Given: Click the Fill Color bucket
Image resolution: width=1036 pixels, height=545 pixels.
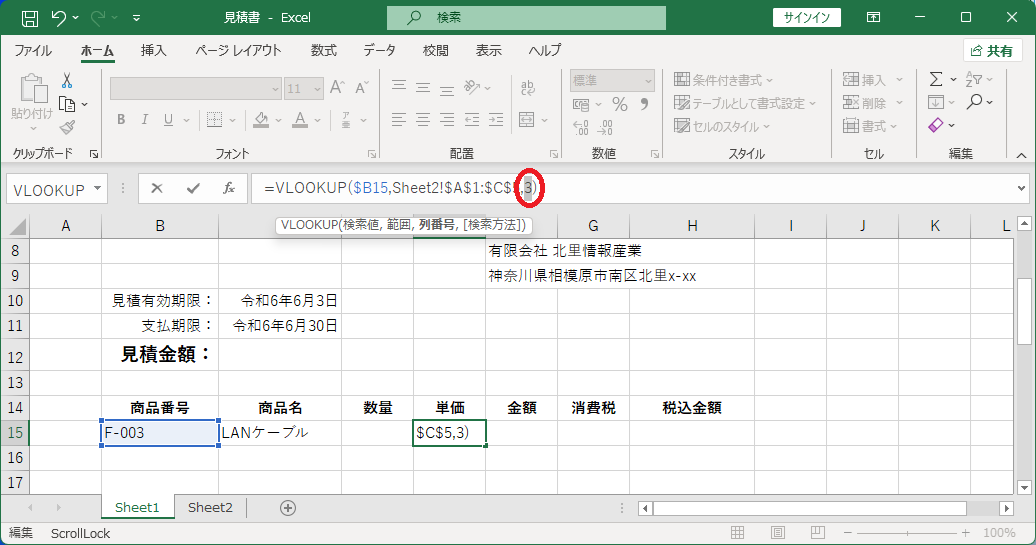Looking at the screenshot, I should click(x=262, y=120).
